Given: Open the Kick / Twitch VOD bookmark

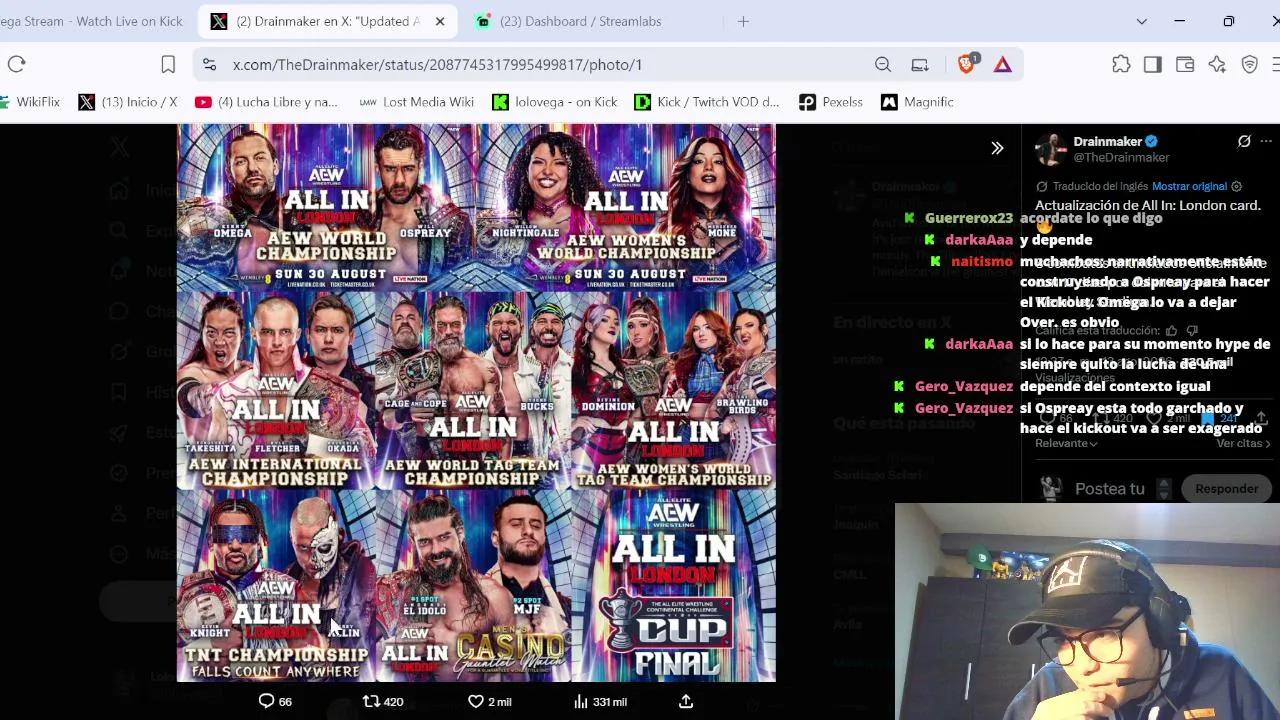Looking at the screenshot, I should 707,102.
